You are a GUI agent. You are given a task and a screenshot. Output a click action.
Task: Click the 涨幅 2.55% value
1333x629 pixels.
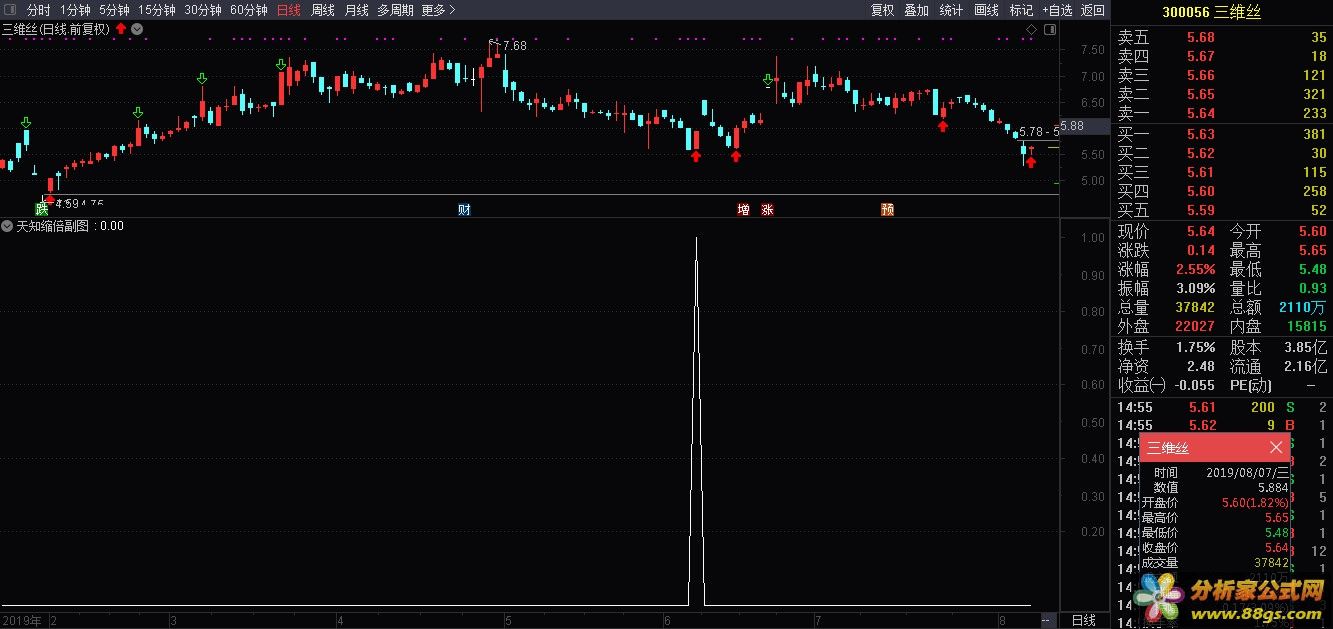tap(1195, 269)
